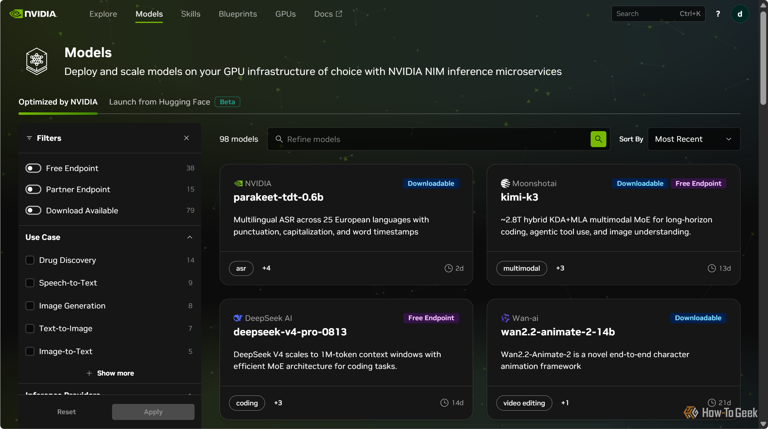Open the wan2.2-animate-2-14b model title
This screenshot has width=768, height=429.
[x=557, y=332]
